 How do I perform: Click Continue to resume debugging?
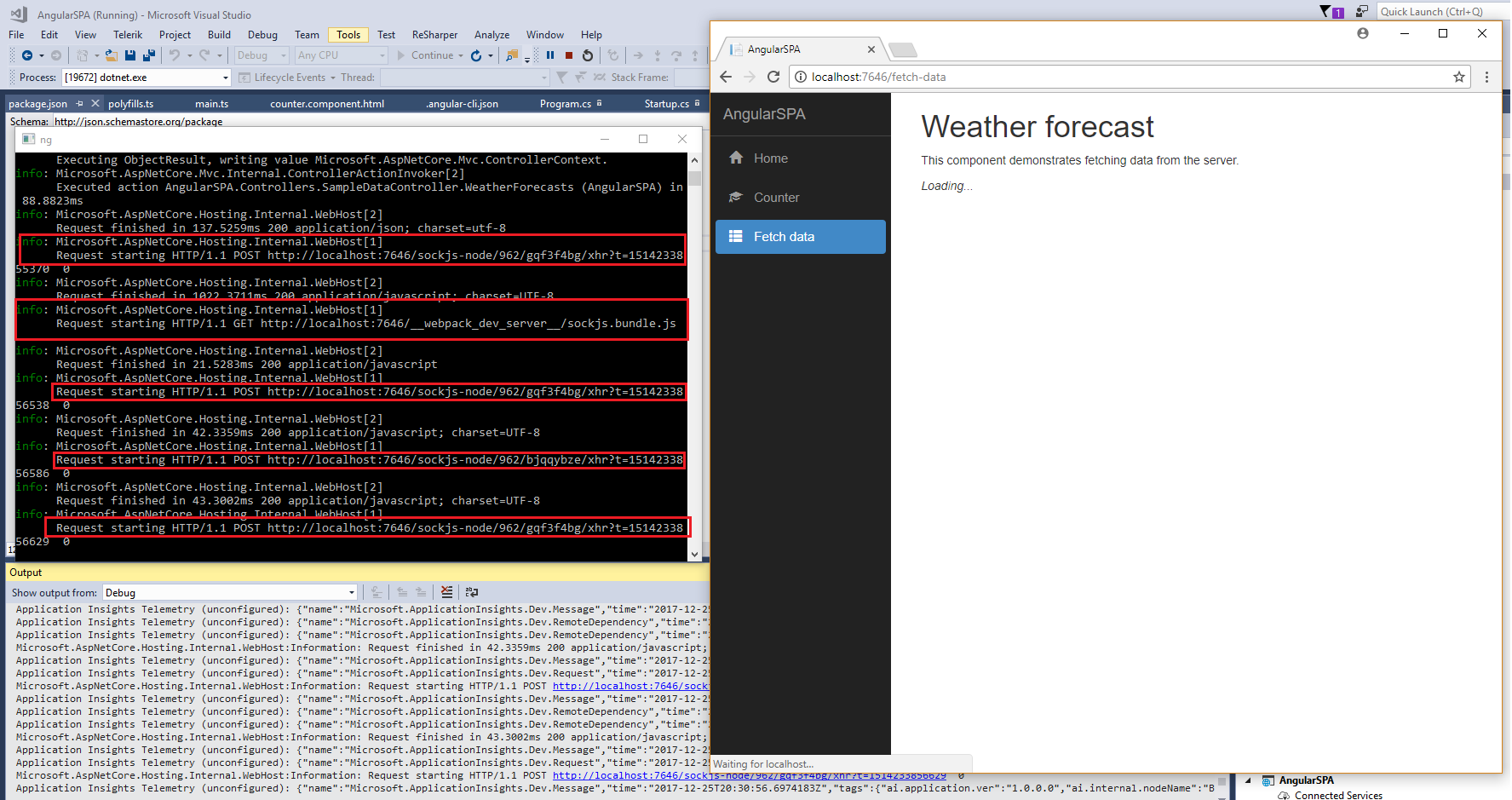click(424, 55)
